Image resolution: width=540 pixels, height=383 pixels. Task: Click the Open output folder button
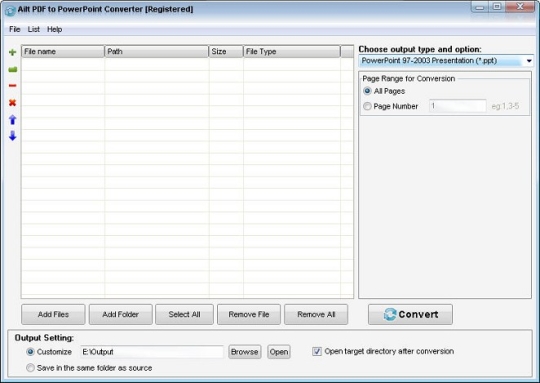click(x=279, y=352)
